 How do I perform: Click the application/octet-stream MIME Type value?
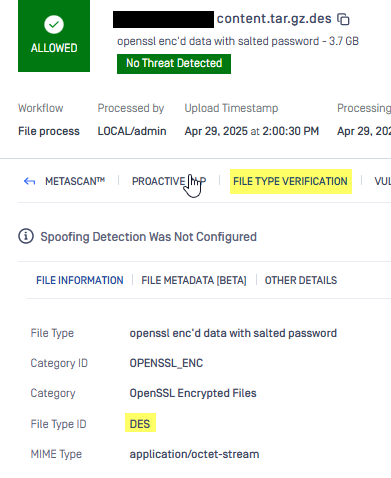tap(194, 454)
